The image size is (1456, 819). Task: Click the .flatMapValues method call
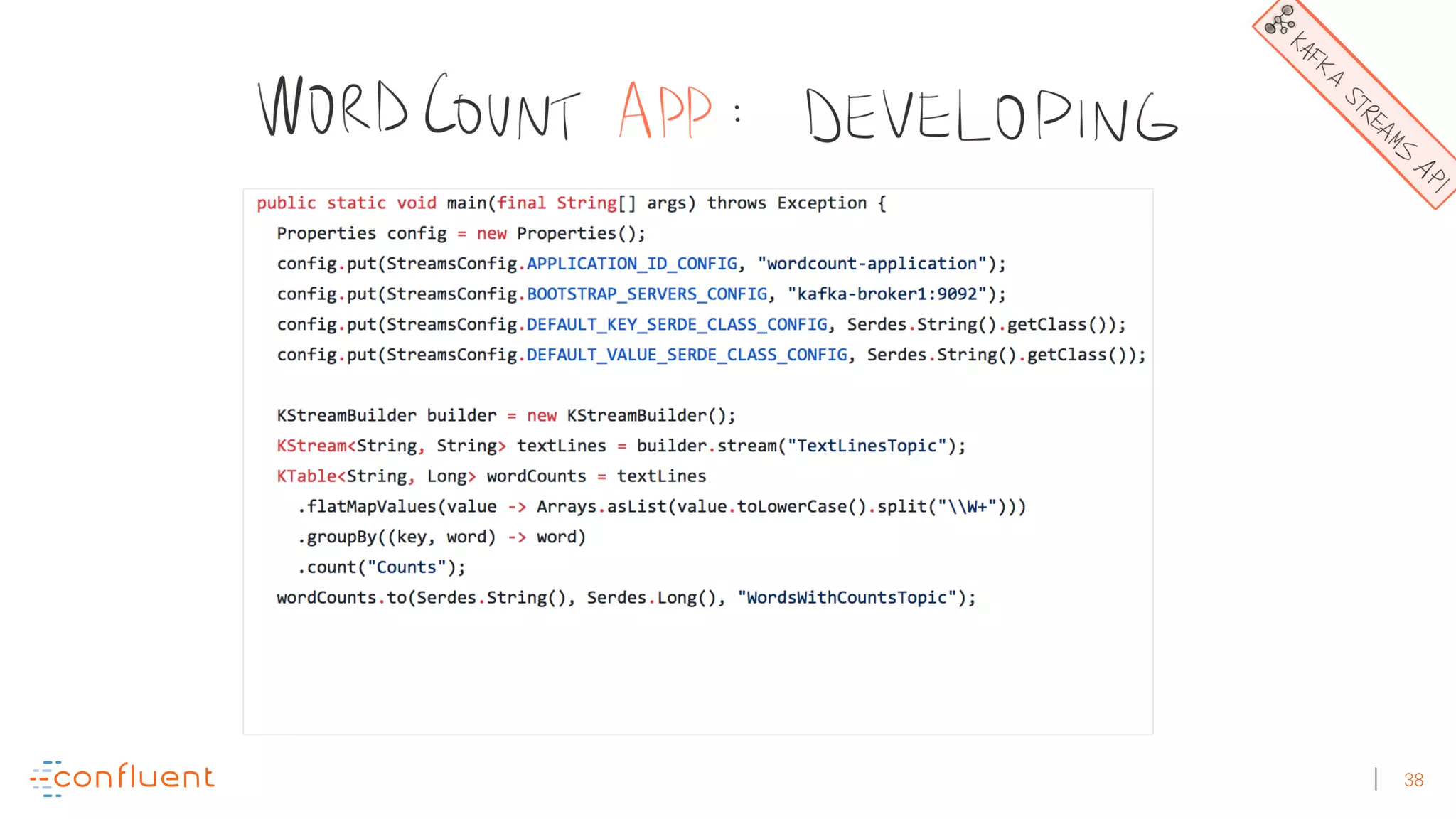[x=367, y=507]
